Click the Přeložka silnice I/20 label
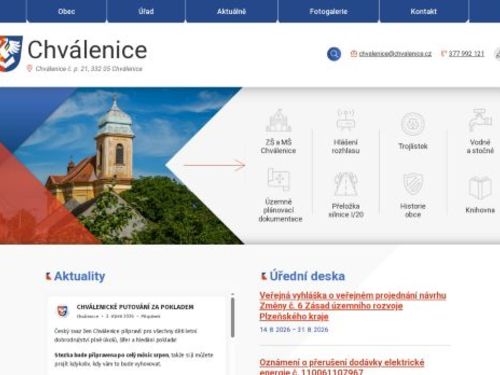This screenshot has height=375, width=500. pyautogui.click(x=346, y=210)
